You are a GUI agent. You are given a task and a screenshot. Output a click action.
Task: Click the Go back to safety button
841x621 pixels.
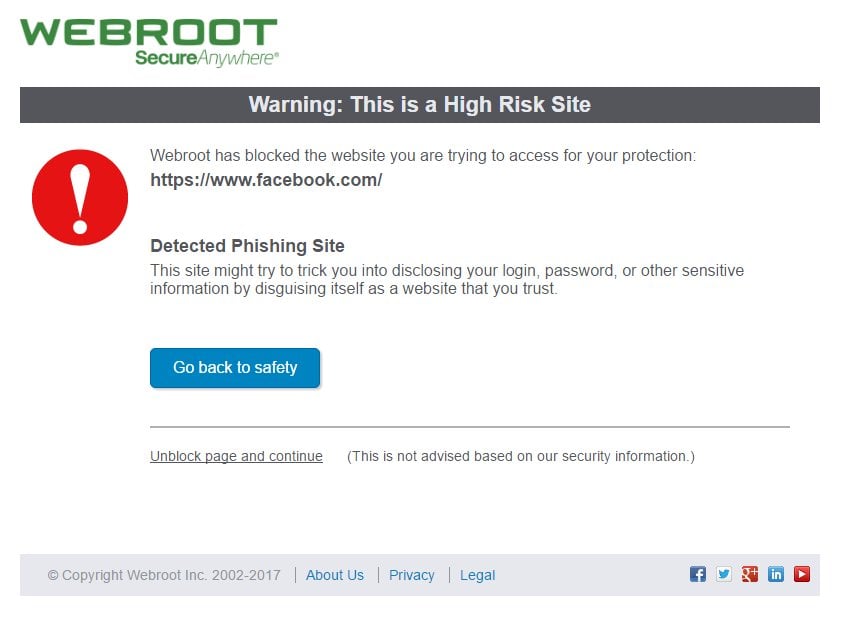235,368
